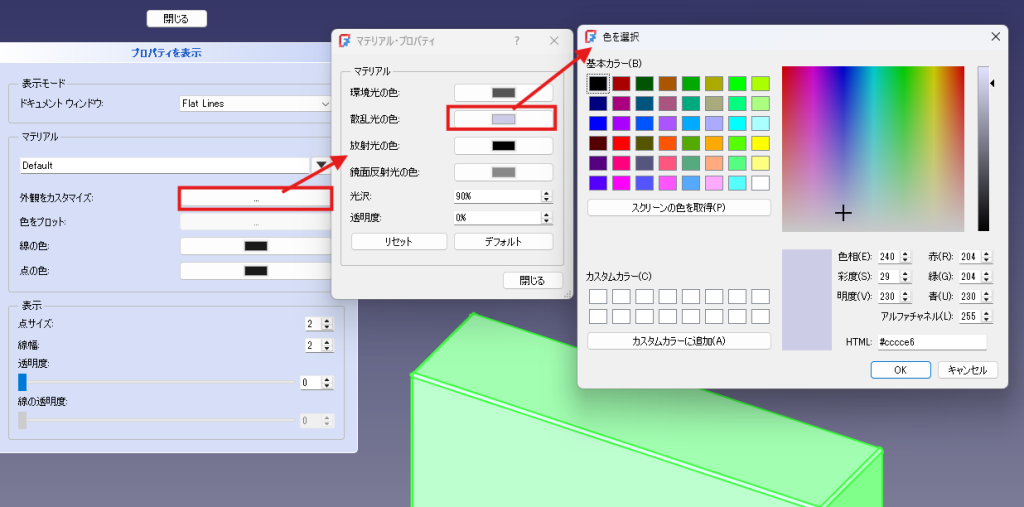This screenshot has height=507, width=1024.
Task: Click the 環境光の色 color button
Action: (x=503, y=93)
